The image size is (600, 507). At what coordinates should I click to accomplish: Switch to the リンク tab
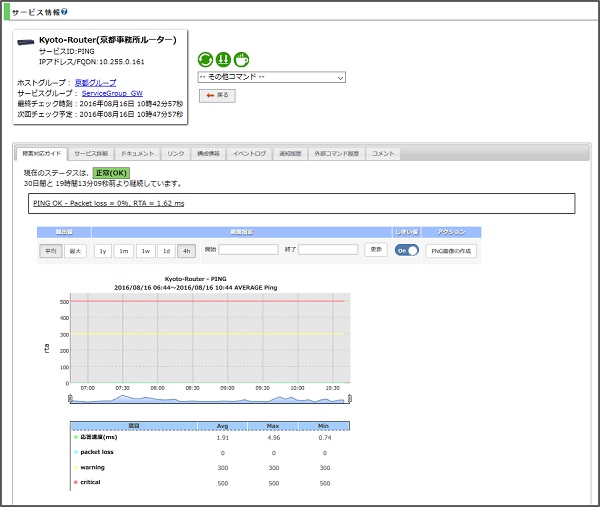(x=176, y=154)
